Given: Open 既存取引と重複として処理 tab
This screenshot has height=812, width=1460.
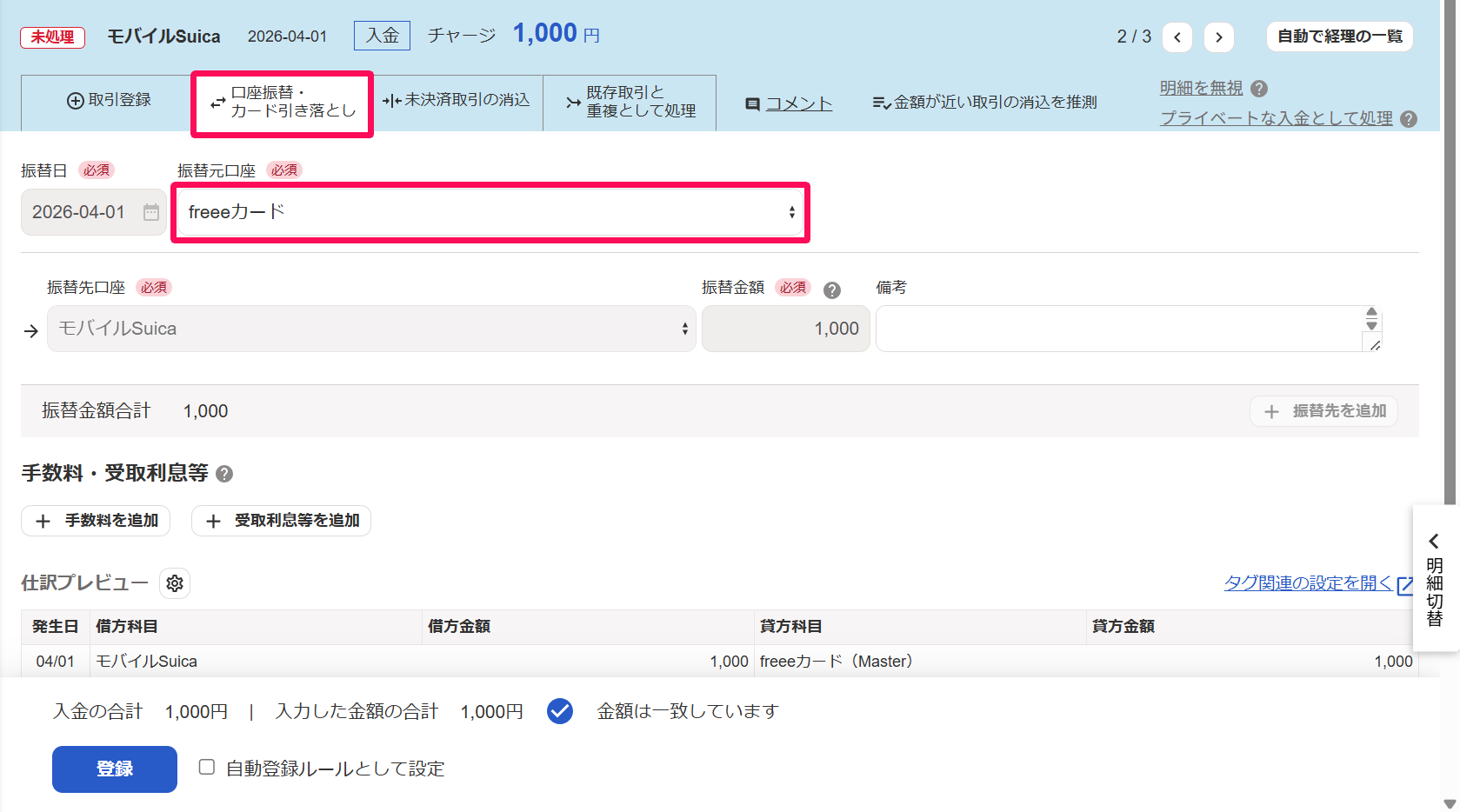Looking at the screenshot, I should coord(630,103).
